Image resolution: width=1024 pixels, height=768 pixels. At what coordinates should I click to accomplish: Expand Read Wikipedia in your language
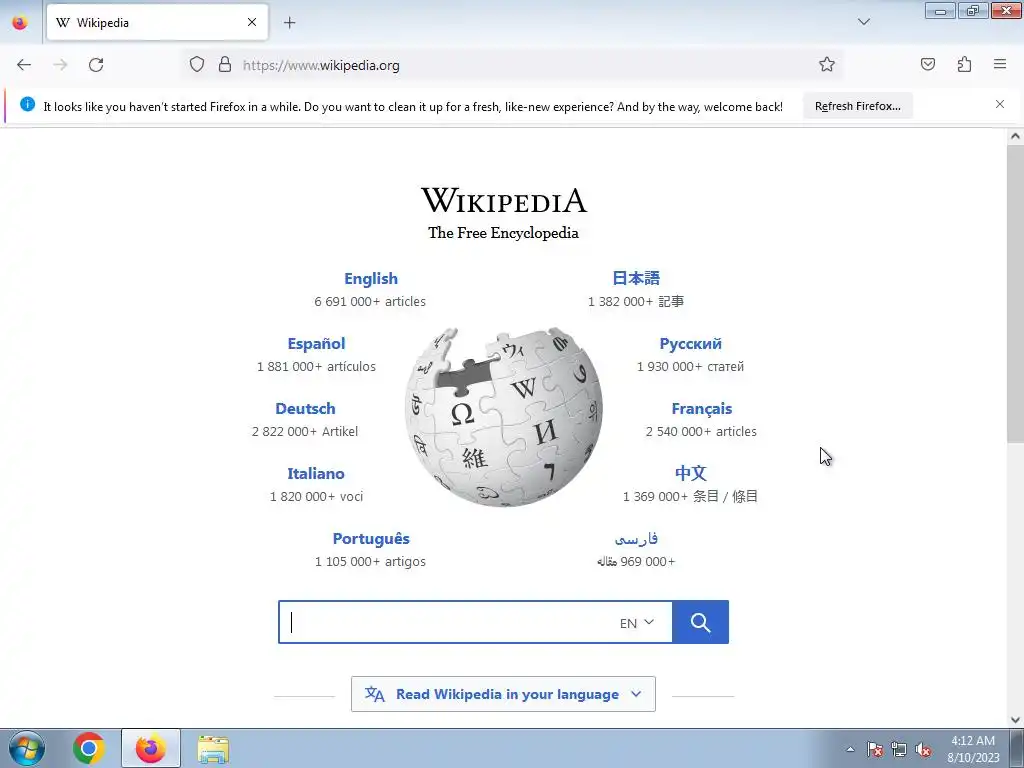[x=504, y=694]
